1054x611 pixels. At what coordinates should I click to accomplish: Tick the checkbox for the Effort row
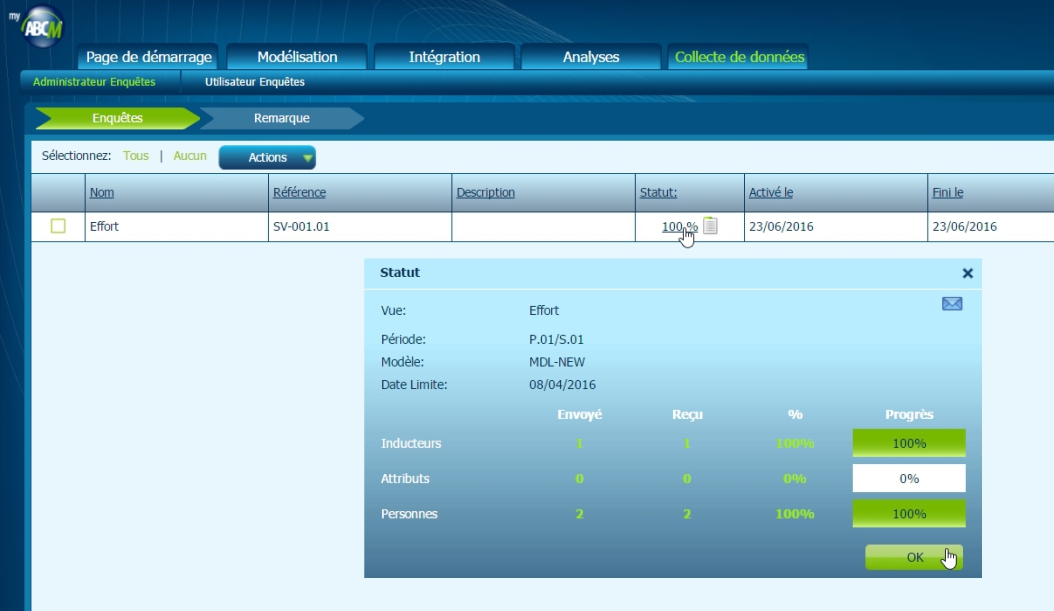(58, 226)
